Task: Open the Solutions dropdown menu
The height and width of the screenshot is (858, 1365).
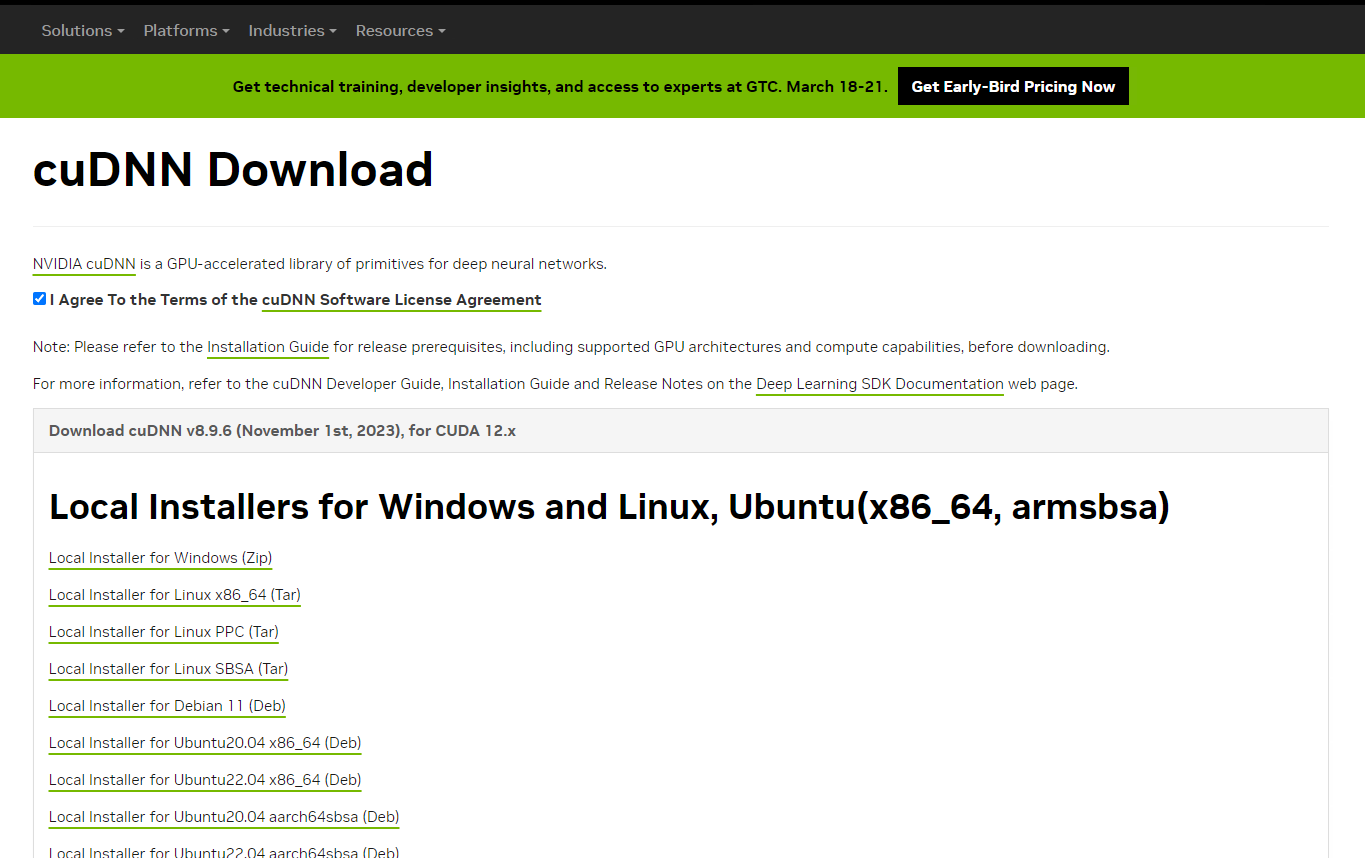Action: [x=83, y=30]
